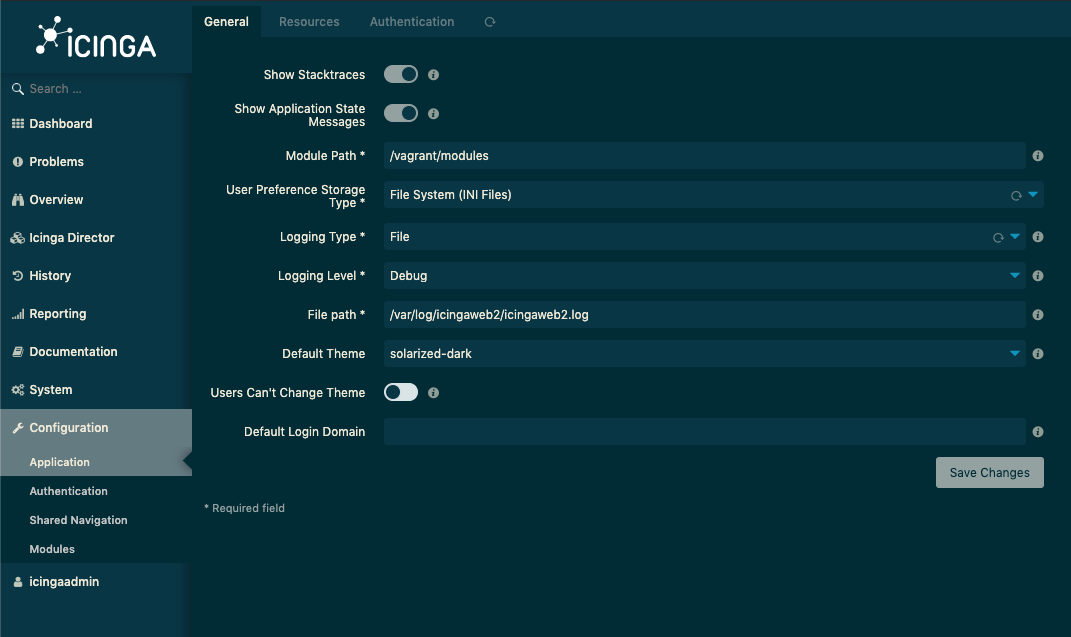Click the refresh icon in tab bar
The height and width of the screenshot is (637, 1071).
click(490, 22)
